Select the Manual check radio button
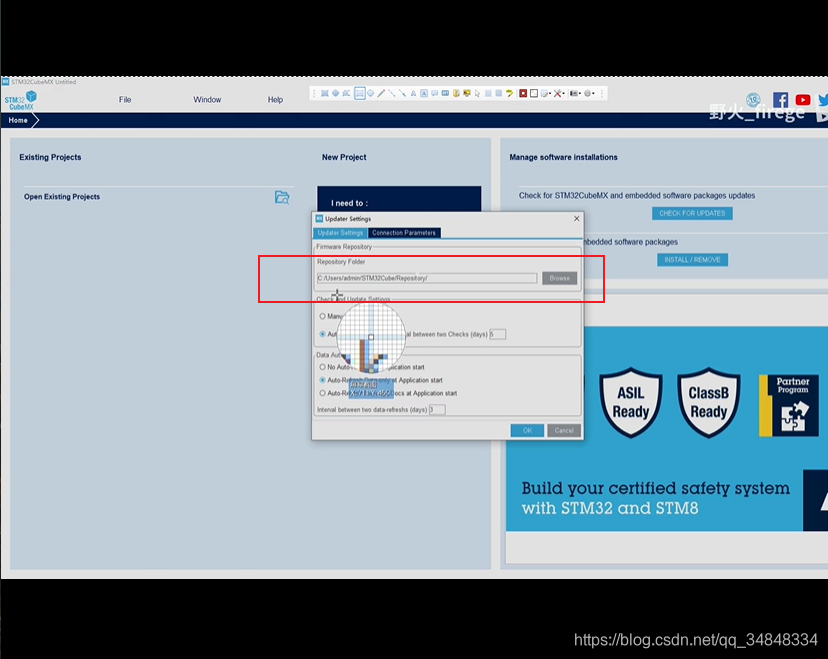 point(323,316)
